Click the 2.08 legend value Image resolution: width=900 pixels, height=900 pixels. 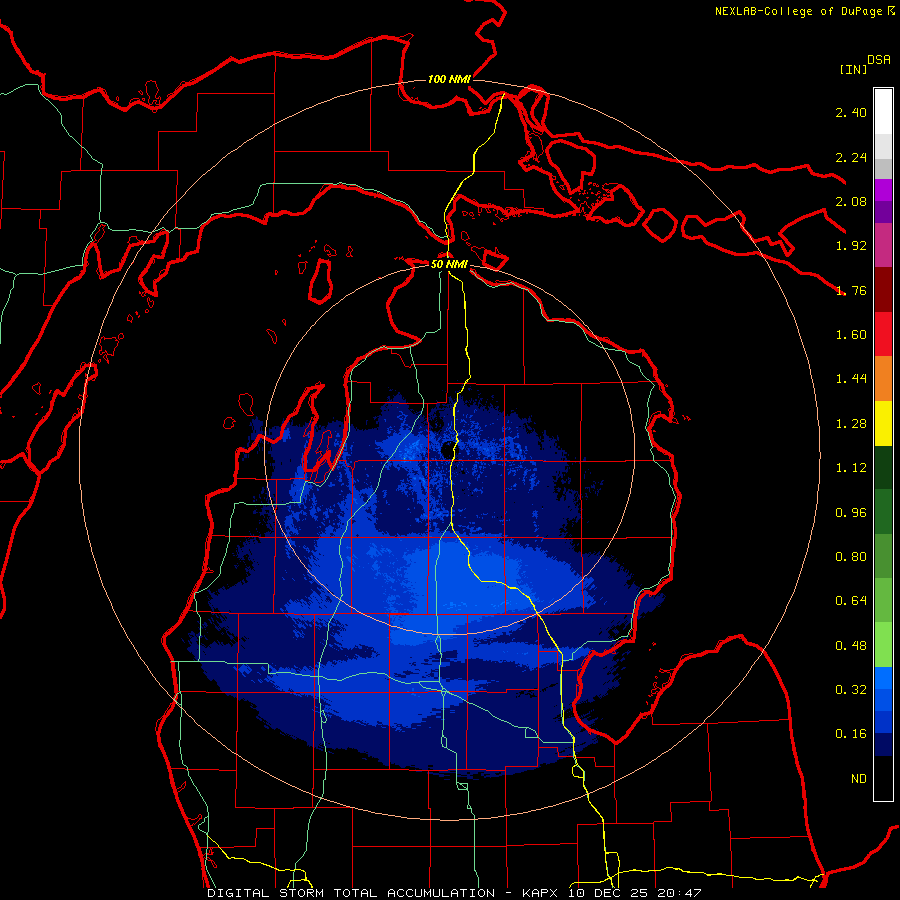click(851, 201)
